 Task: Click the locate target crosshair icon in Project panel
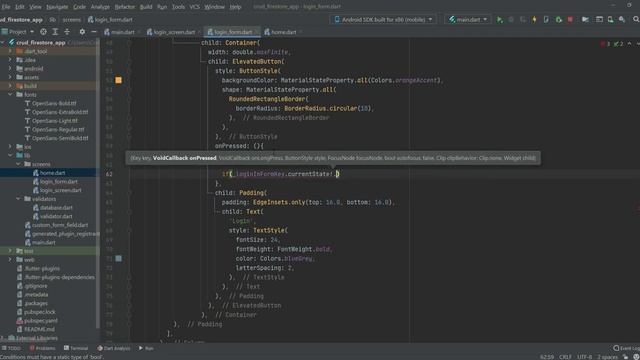pyautogui.click(x=43, y=31)
